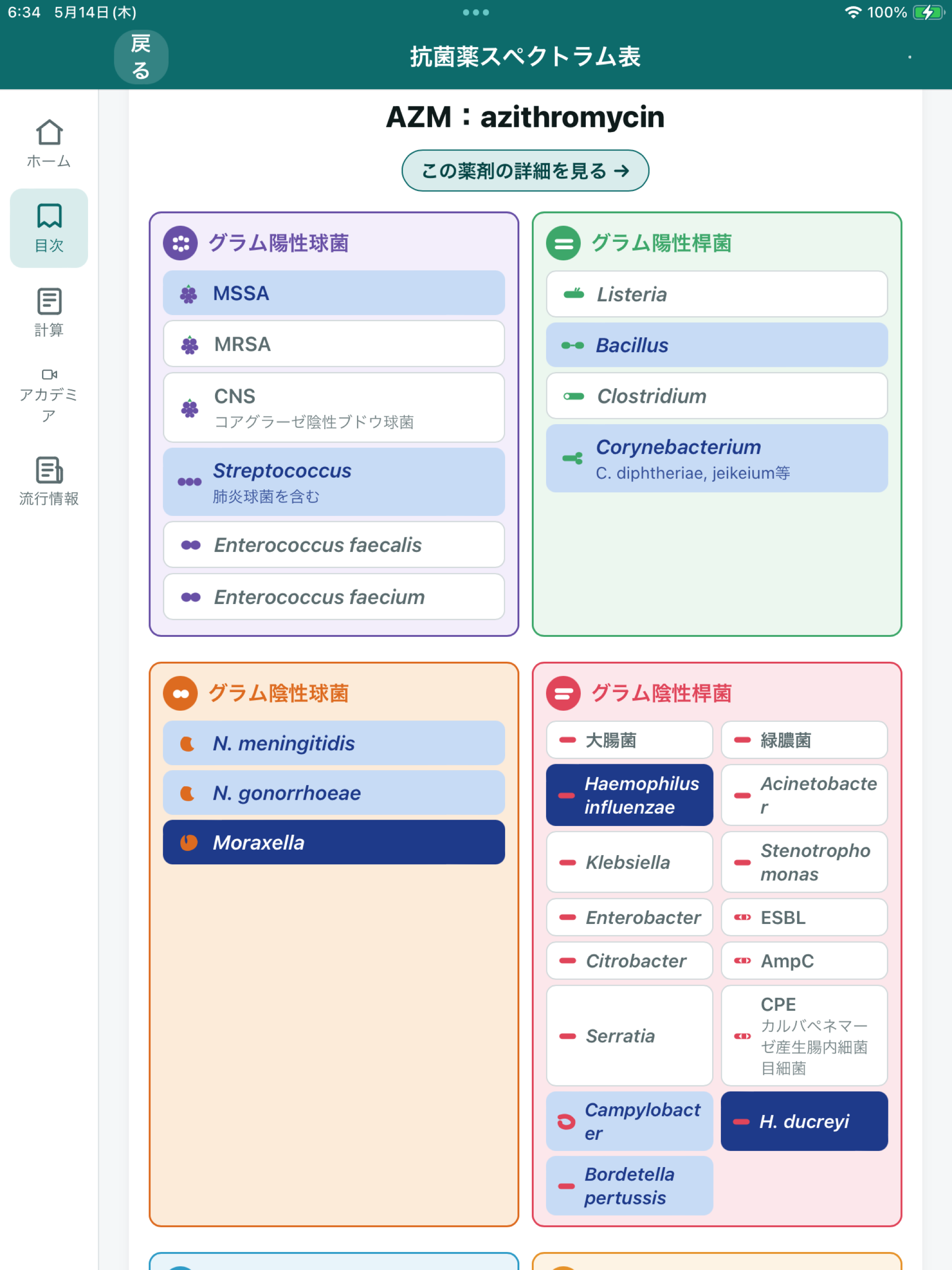Tap the グラム陽性桿菌 green header icon
Screen dimensions: 952x1270
tap(563, 244)
